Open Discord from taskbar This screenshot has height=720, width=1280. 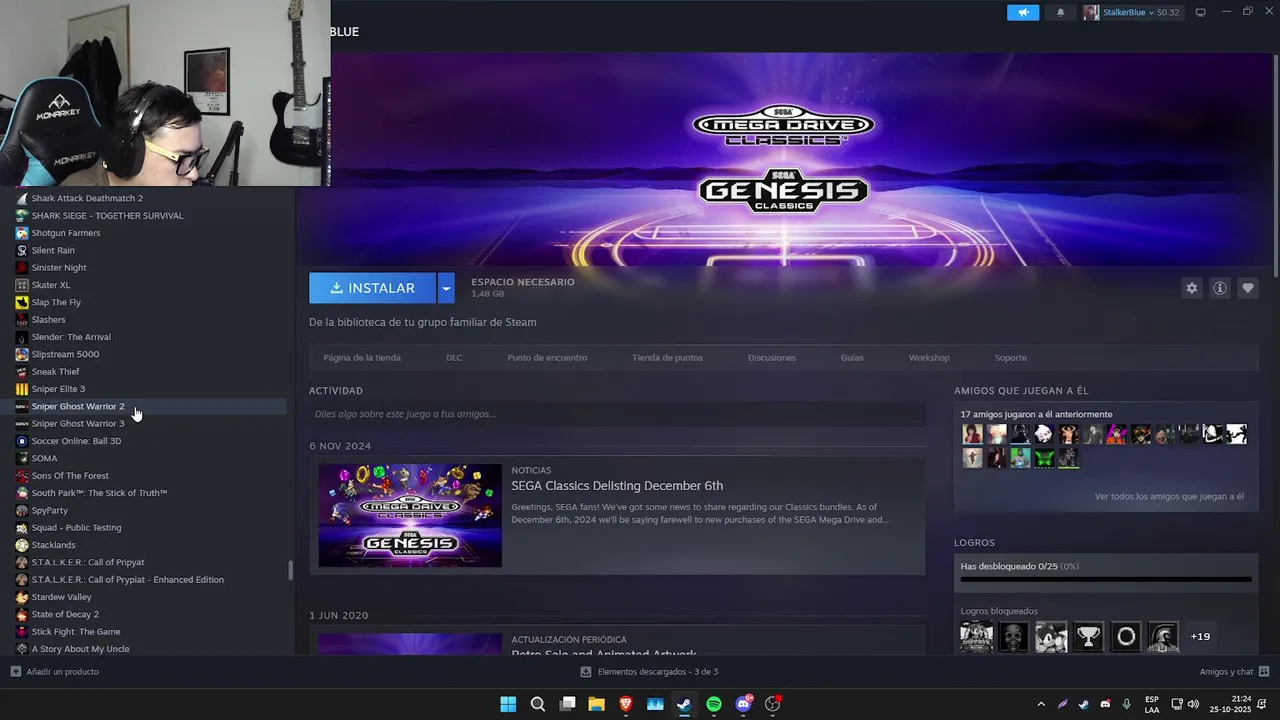point(743,704)
